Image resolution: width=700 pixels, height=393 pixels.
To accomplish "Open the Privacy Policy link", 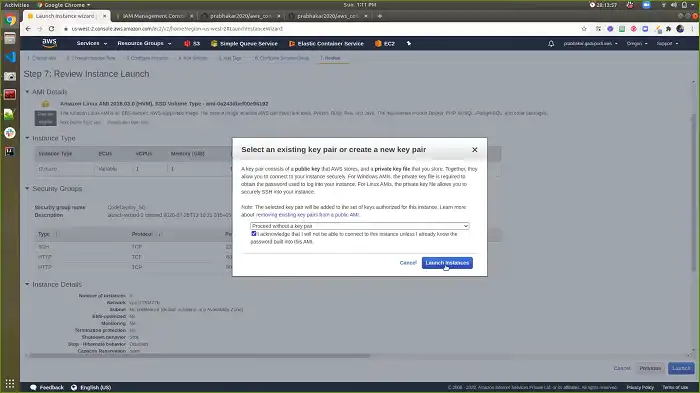I will (x=640, y=387).
